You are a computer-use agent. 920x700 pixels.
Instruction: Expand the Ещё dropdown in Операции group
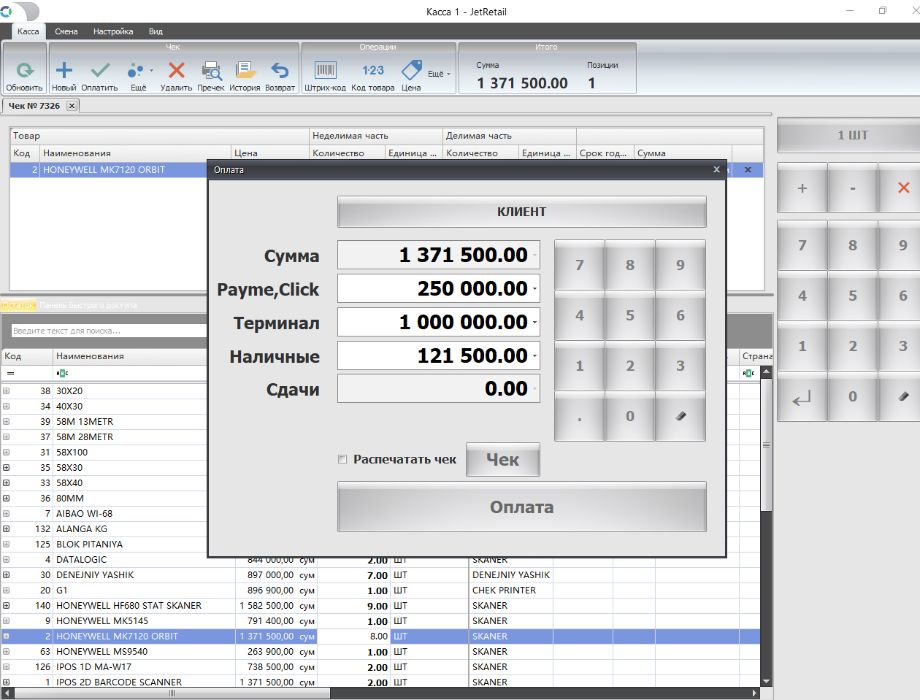[x=438, y=74]
